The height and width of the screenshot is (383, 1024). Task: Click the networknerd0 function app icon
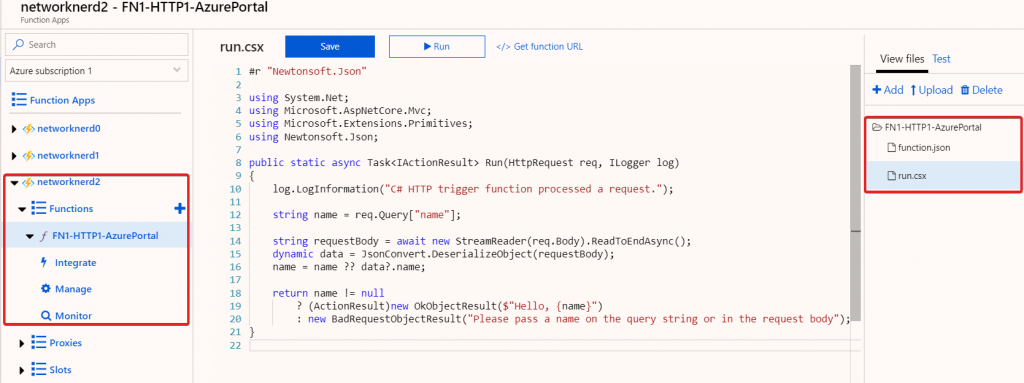29,129
